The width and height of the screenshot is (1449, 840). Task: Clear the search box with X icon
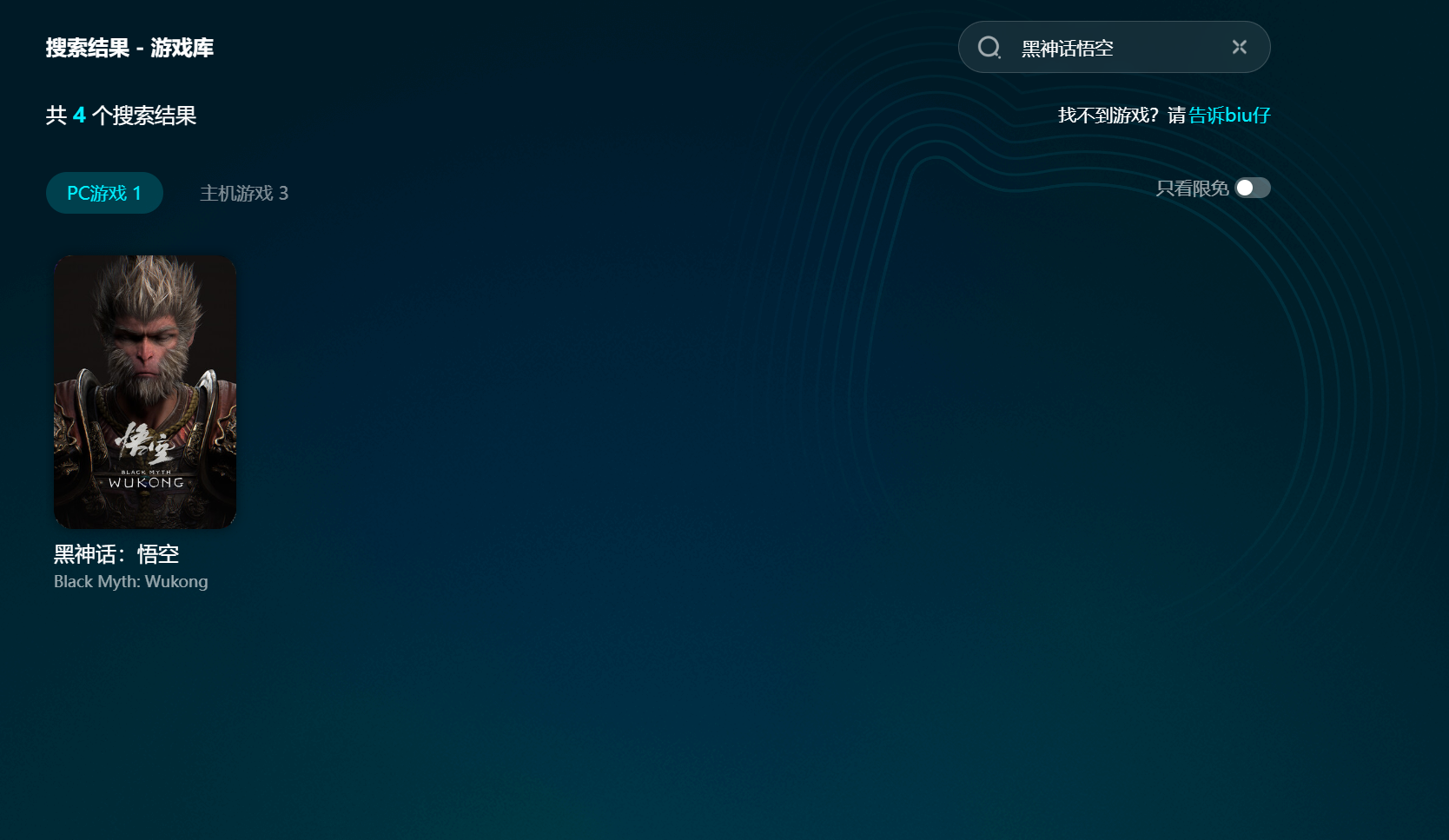1240,47
